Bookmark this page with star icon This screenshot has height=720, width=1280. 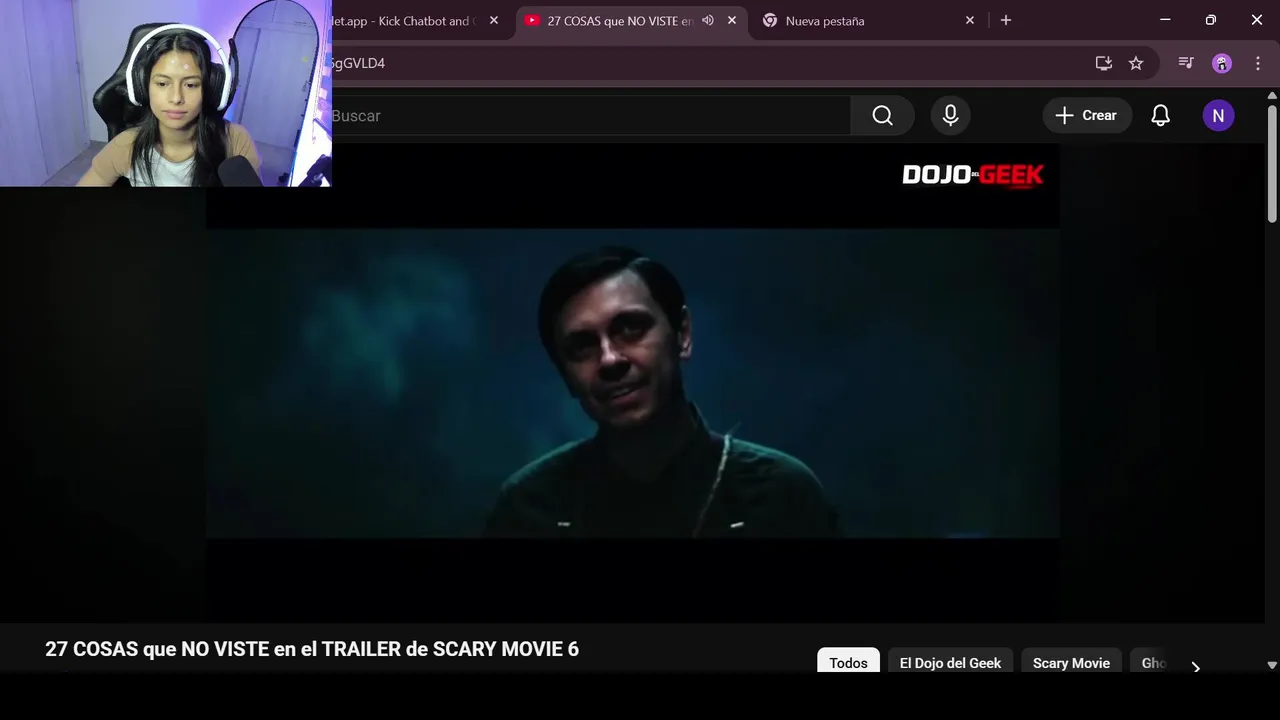click(x=1136, y=63)
